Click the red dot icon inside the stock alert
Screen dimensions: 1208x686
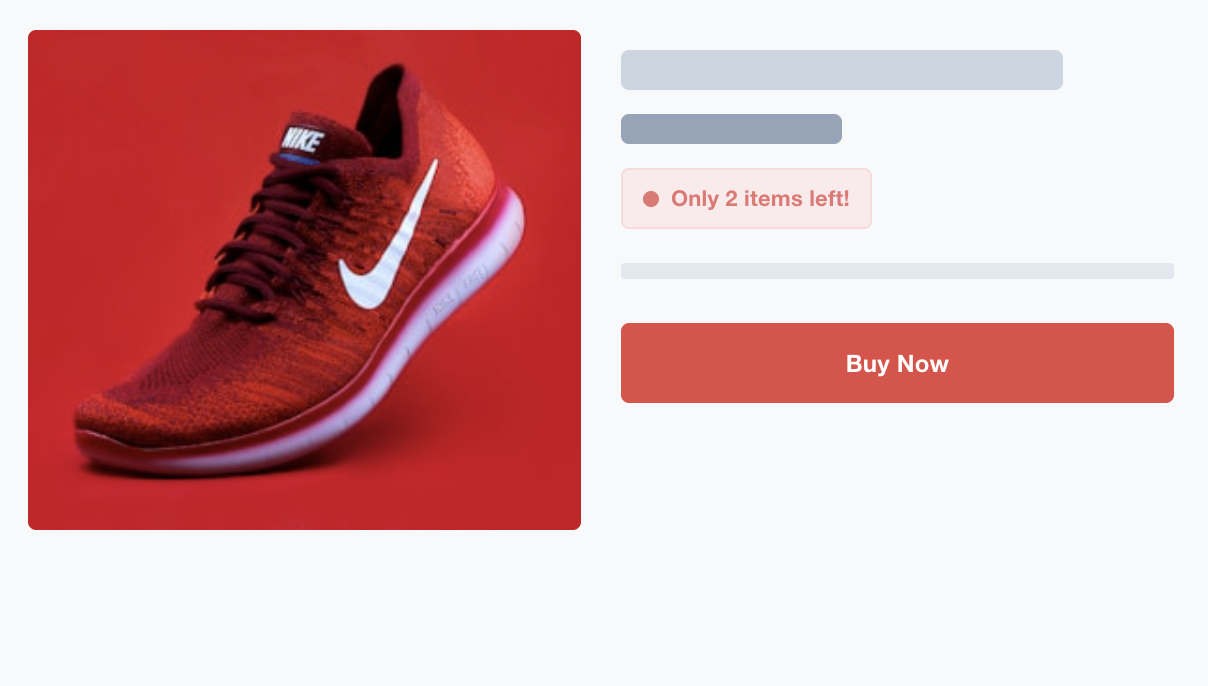(651, 198)
